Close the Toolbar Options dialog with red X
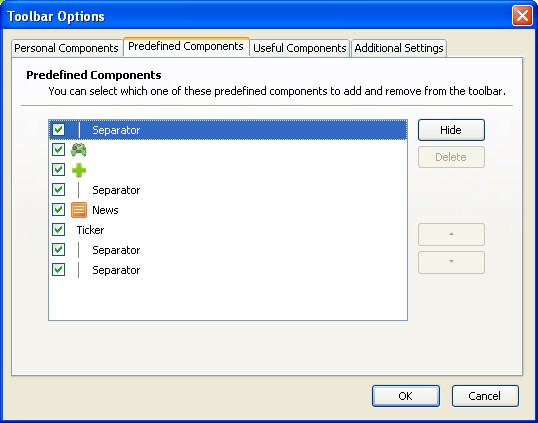Image resolution: width=538 pixels, height=423 pixels. (x=522, y=16)
